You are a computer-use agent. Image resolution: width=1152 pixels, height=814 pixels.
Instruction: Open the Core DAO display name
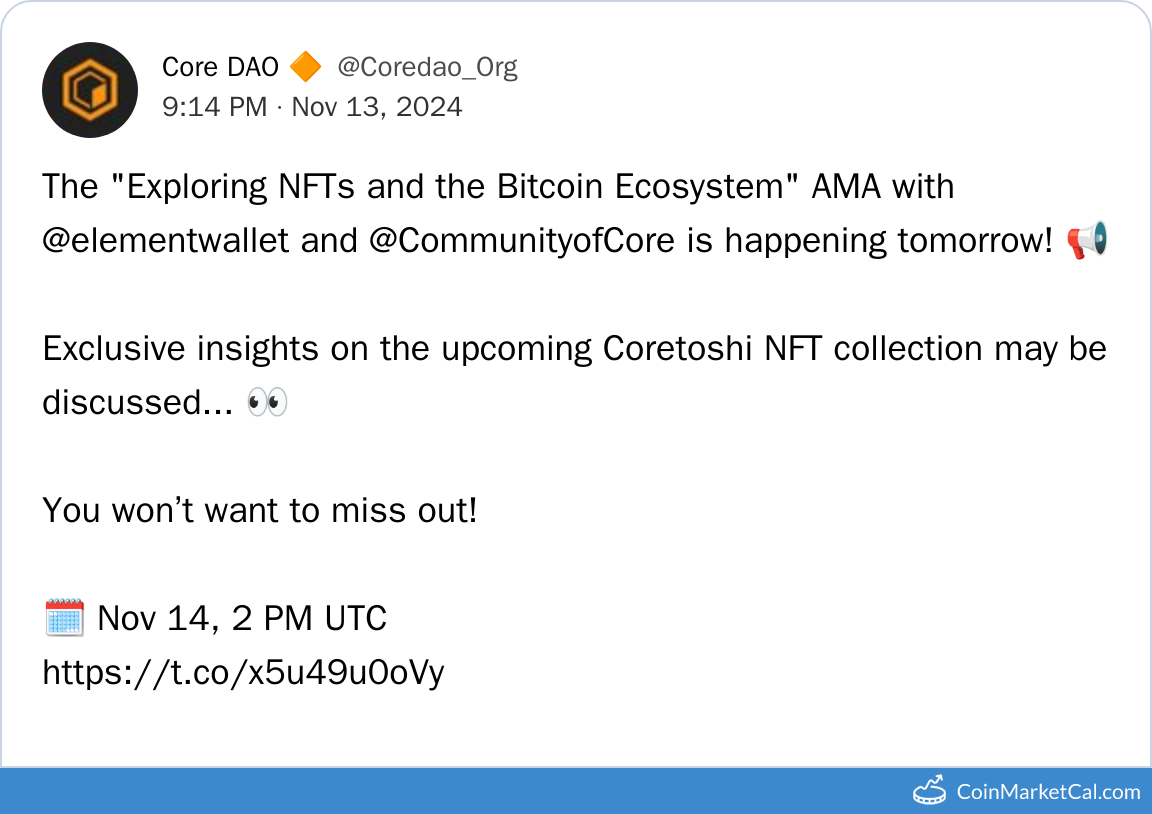(x=220, y=67)
